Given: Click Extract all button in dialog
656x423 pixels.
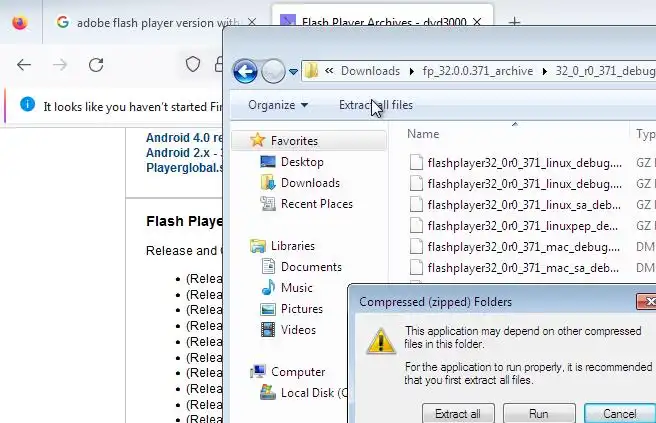Looking at the screenshot, I should (458, 413).
